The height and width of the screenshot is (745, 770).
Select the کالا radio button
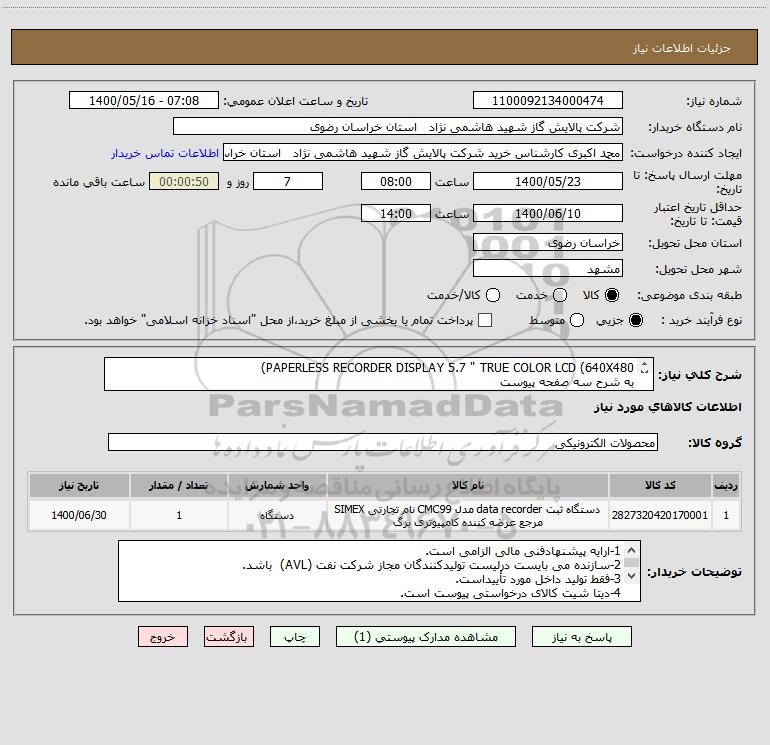pyautogui.click(x=612, y=295)
